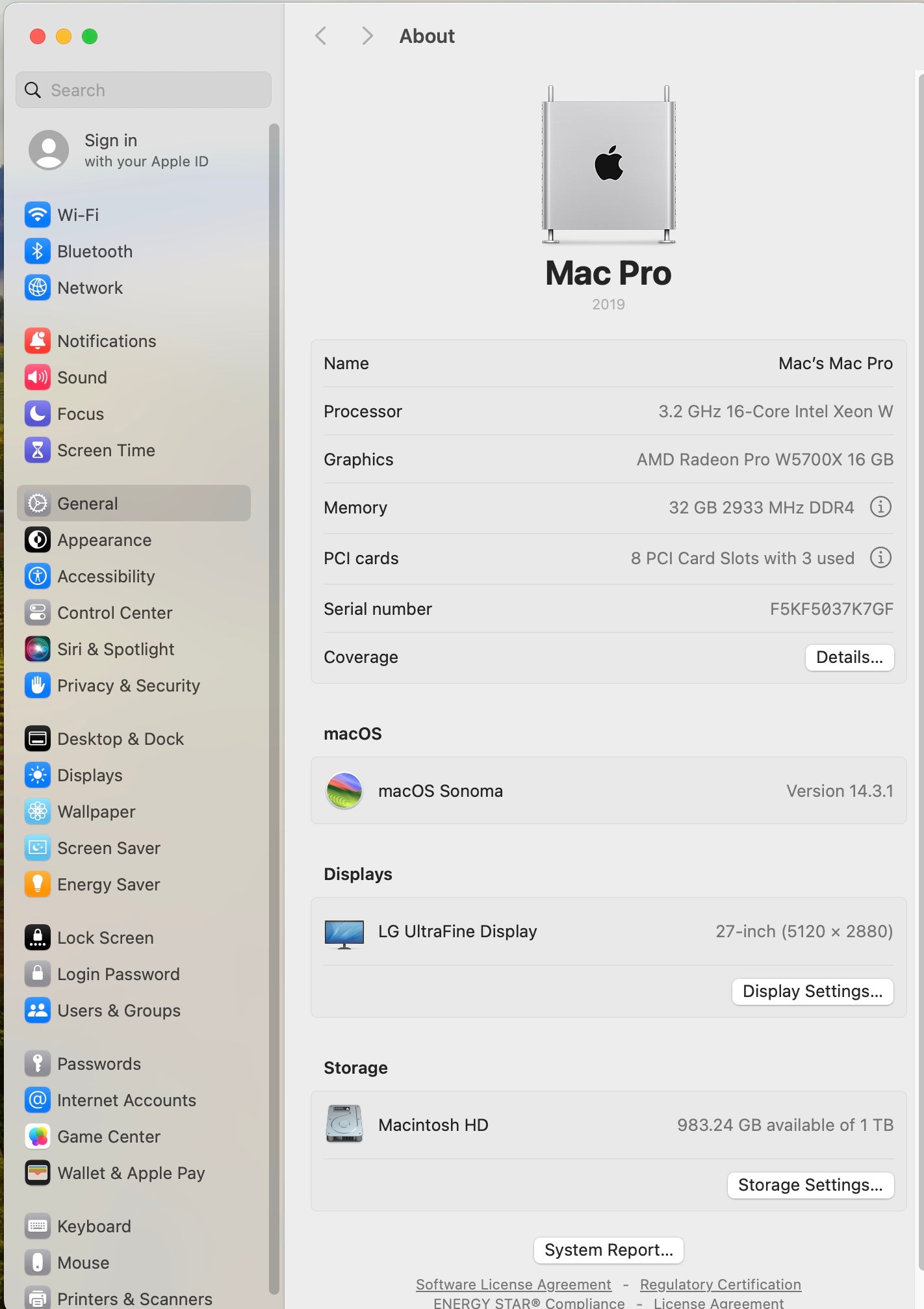Click the Wi-Fi icon in sidebar
The width and height of the screenshot is (924, 1309).
tap(38, 214)
